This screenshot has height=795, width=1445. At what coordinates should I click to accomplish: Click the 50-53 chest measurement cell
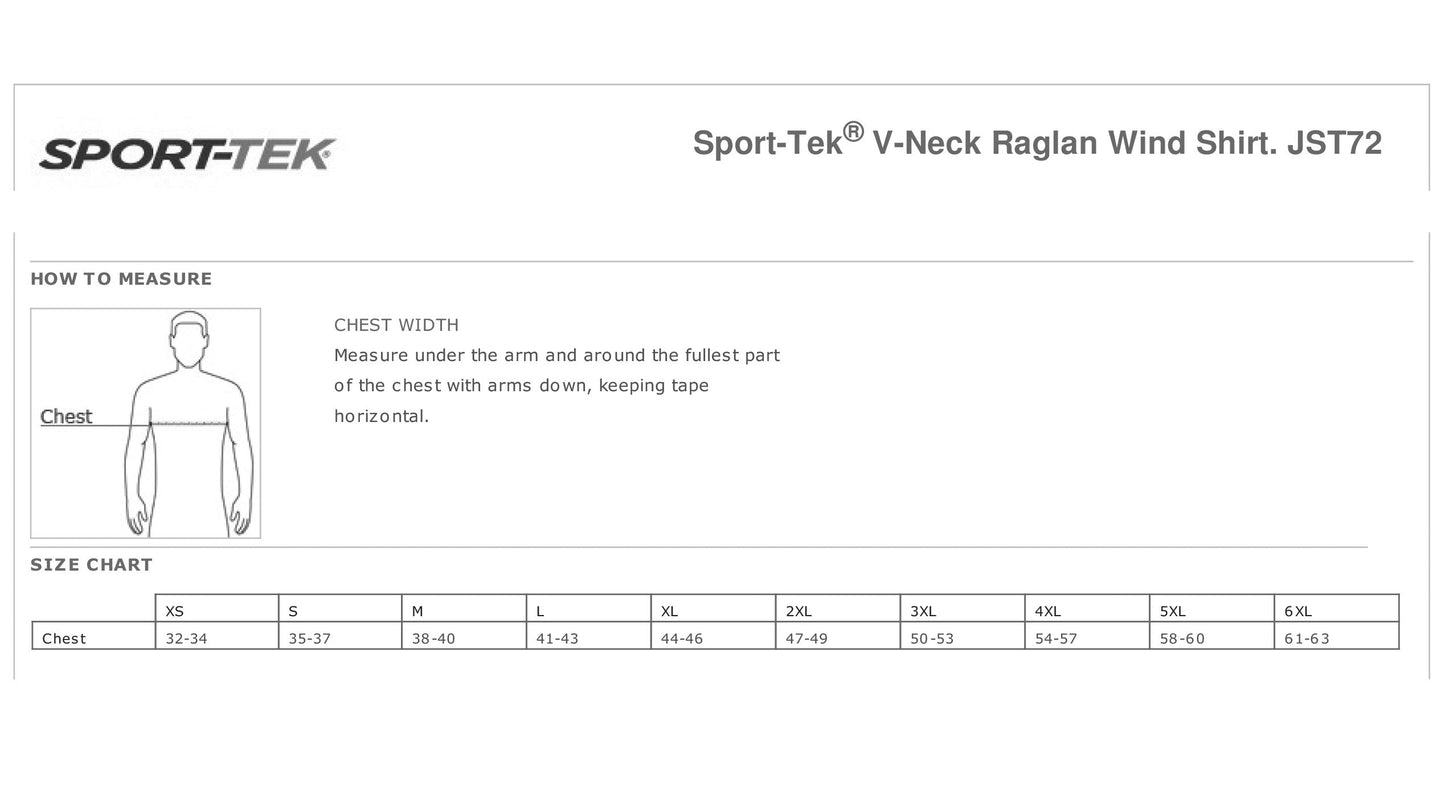point(932,639)
